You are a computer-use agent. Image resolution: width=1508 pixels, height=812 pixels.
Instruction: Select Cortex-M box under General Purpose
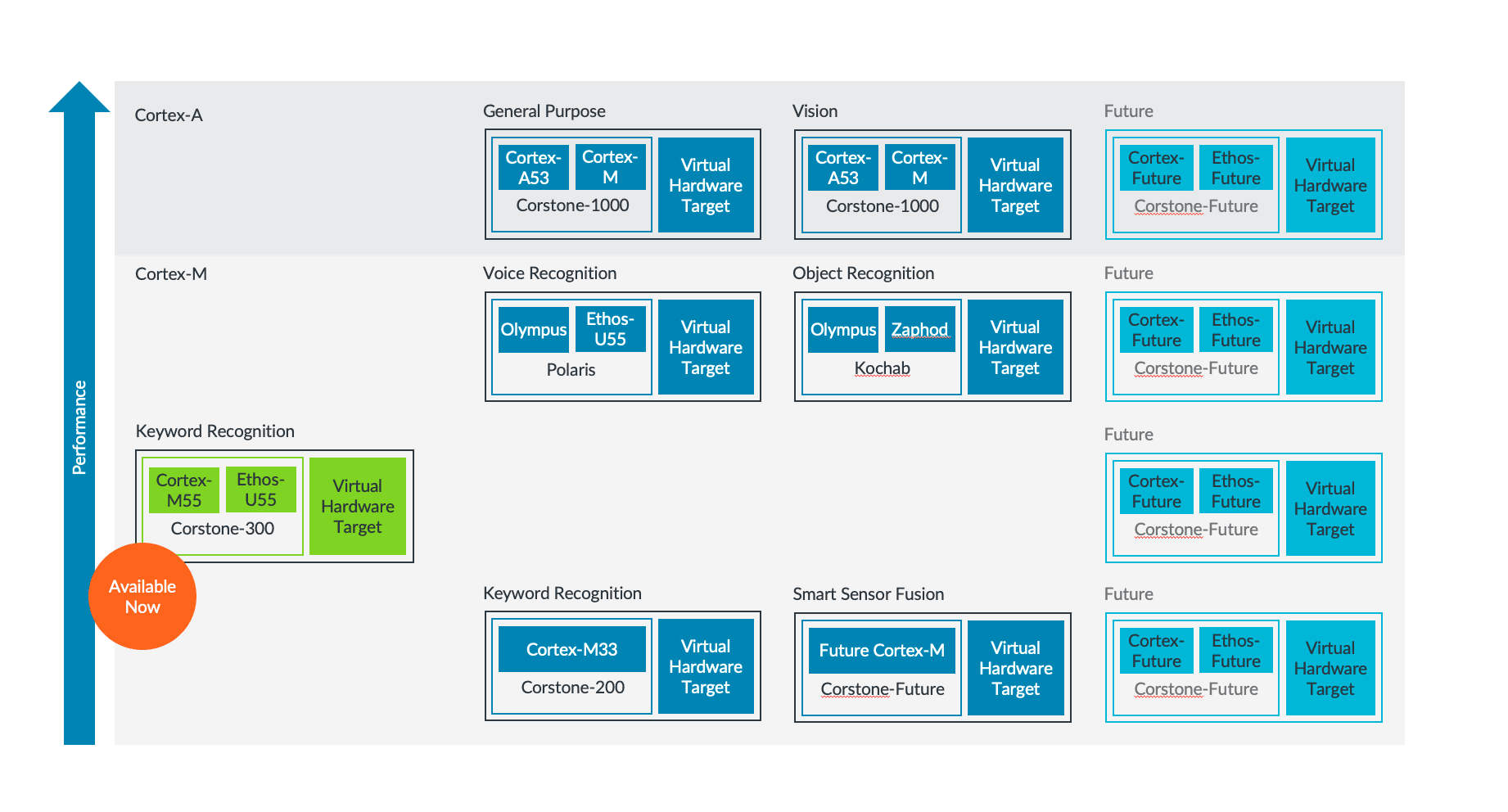[x=610, y=167]
